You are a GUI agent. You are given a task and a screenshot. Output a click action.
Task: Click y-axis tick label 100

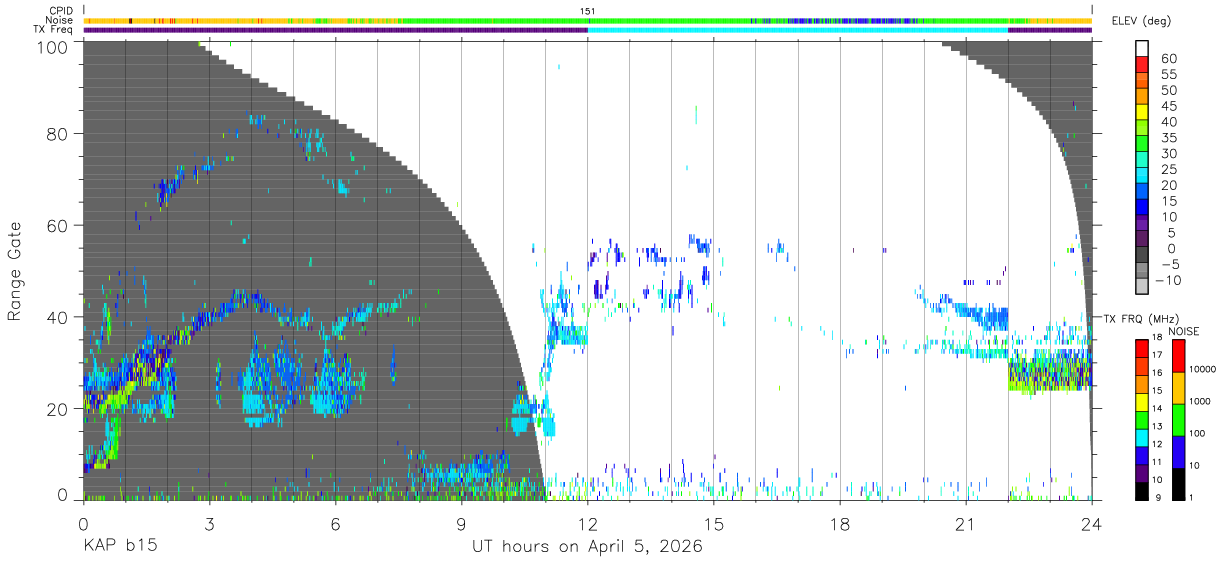(x=54, y=47)
